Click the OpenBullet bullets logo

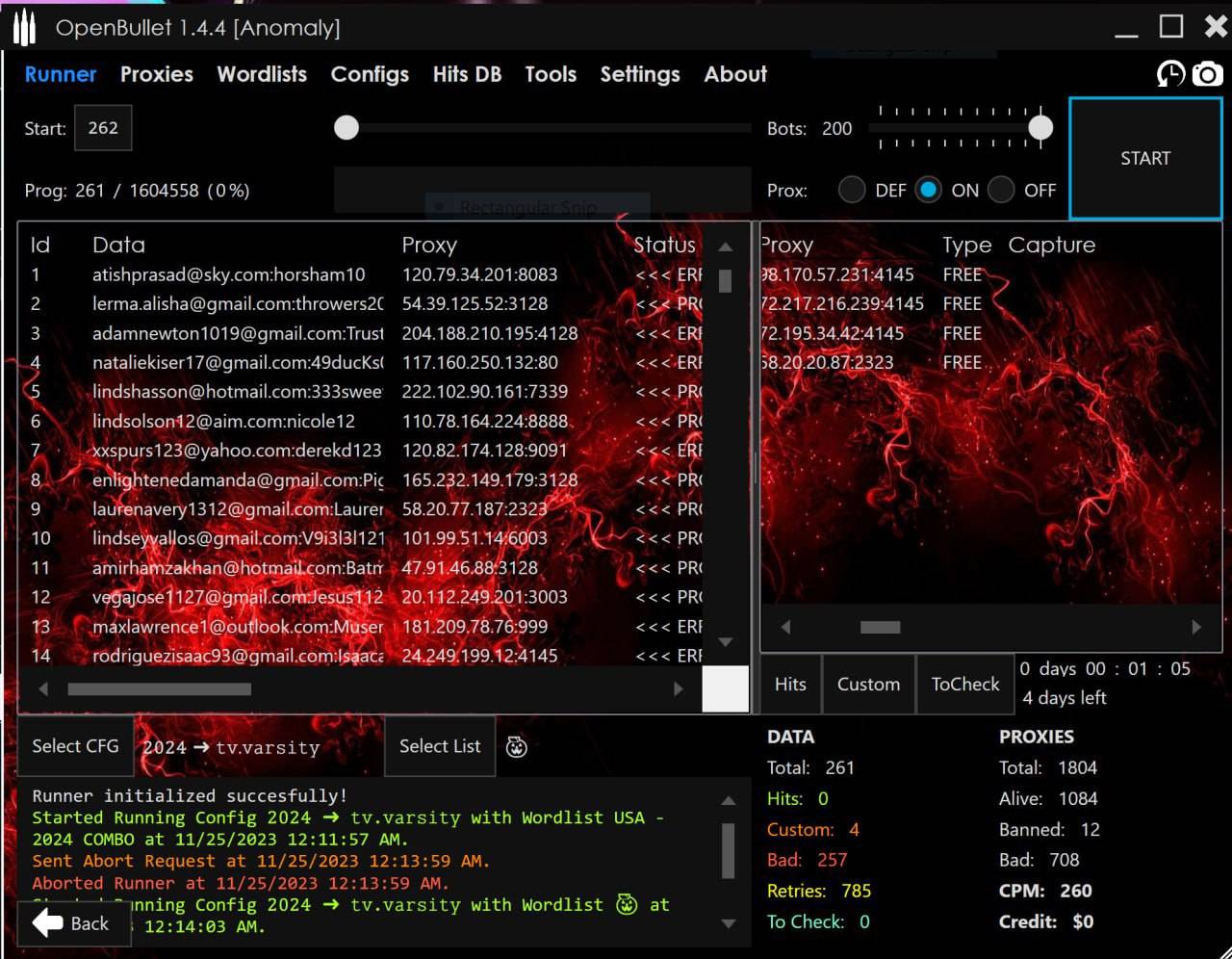(24, 28)
